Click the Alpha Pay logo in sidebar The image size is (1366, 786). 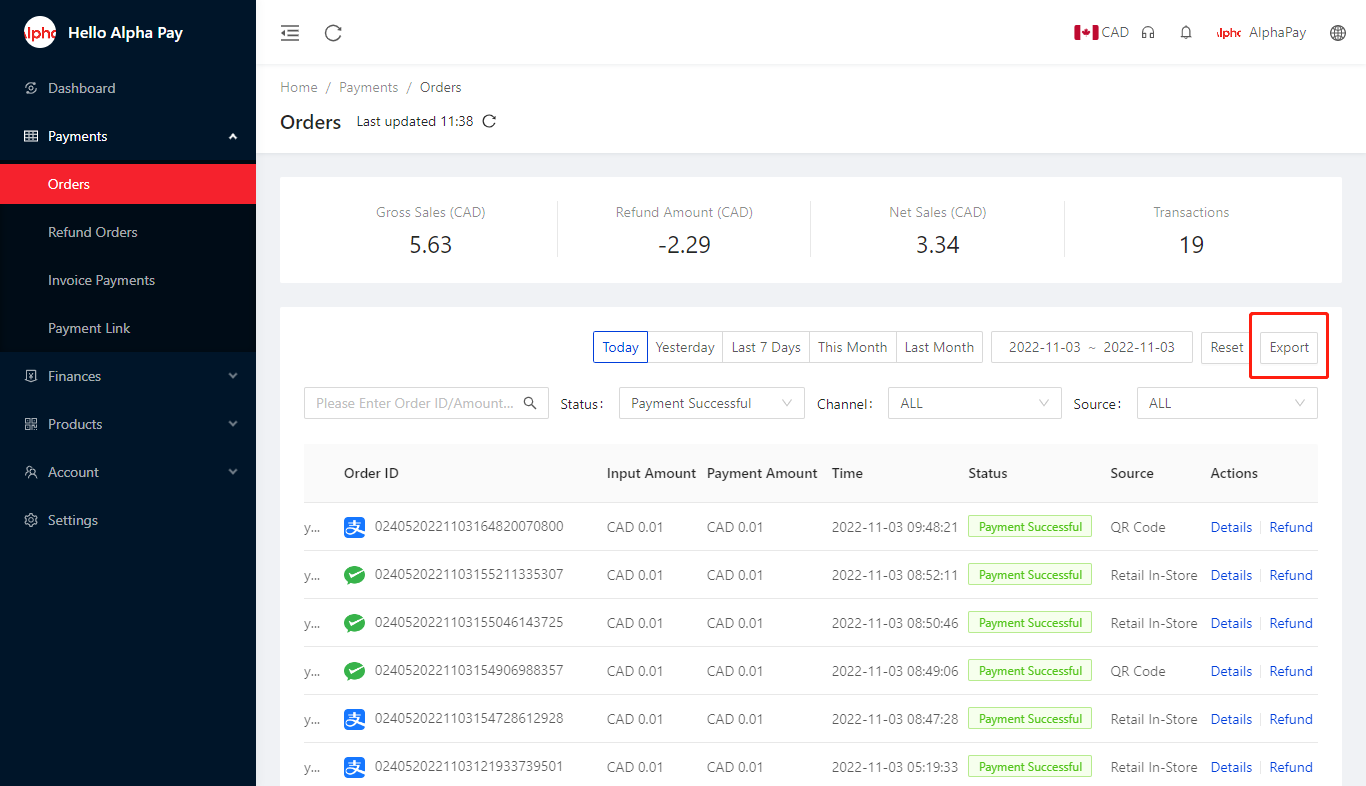pos(40,33)
